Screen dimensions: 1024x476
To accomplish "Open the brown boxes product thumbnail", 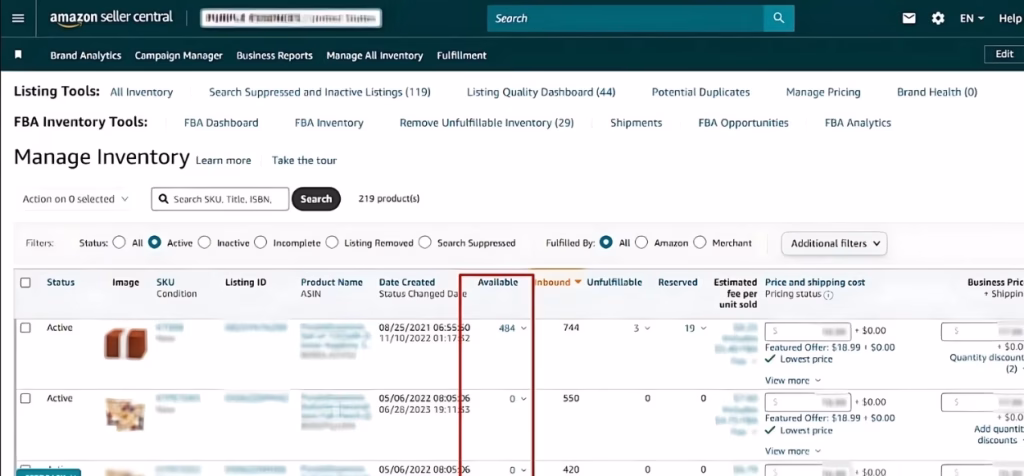I will [125, 344].
